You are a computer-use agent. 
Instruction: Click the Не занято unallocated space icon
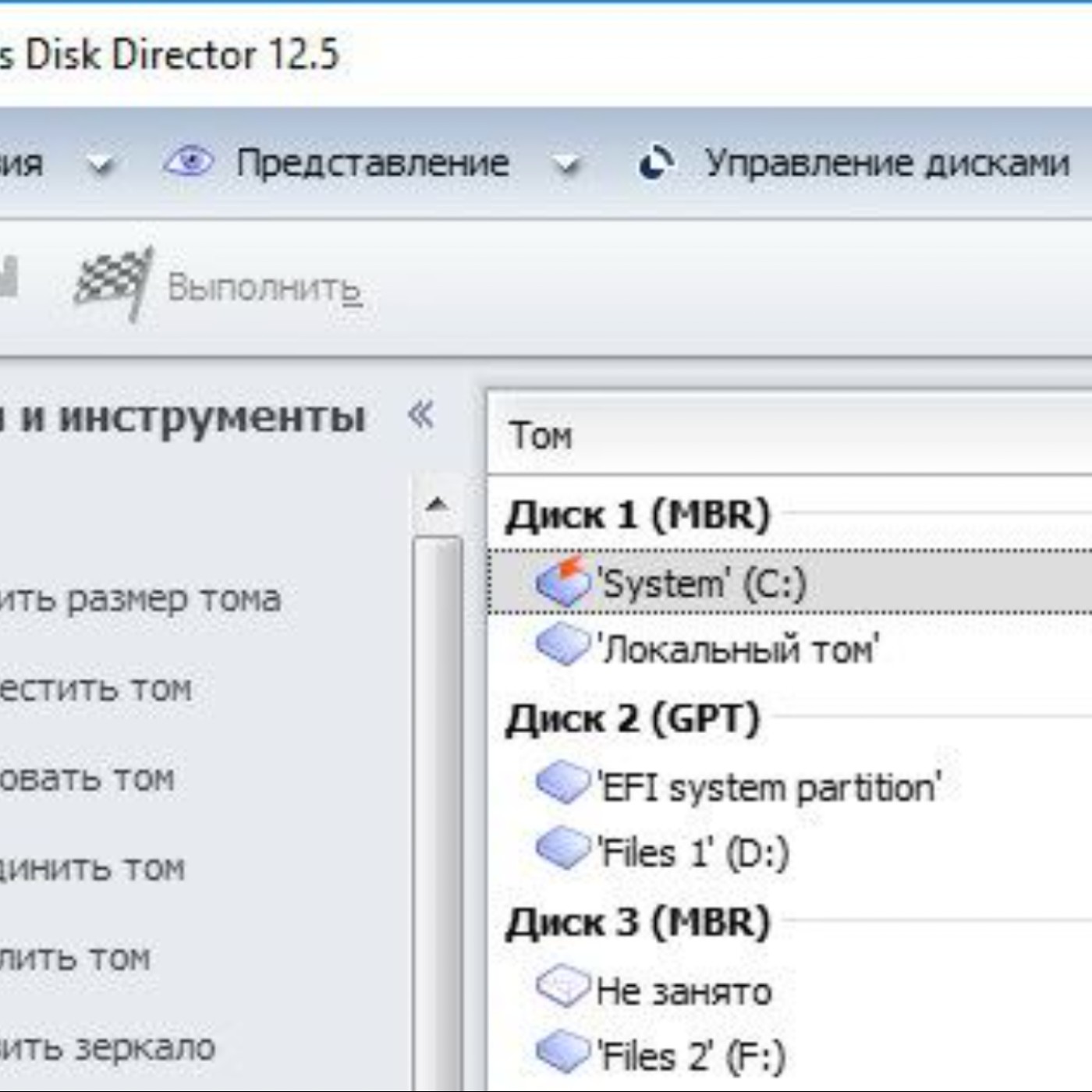click(x=563, y=987)
